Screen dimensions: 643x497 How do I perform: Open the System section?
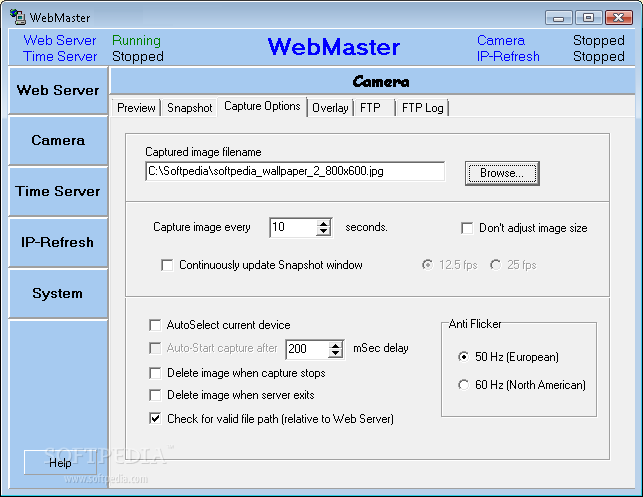point(58,293)
